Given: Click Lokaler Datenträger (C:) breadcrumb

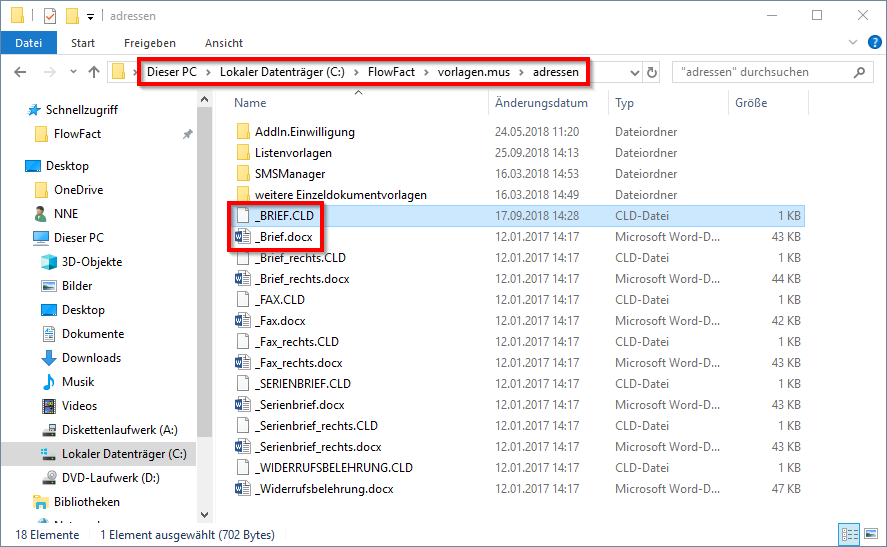Looking at the screenshot, I should tap(282, 72).
